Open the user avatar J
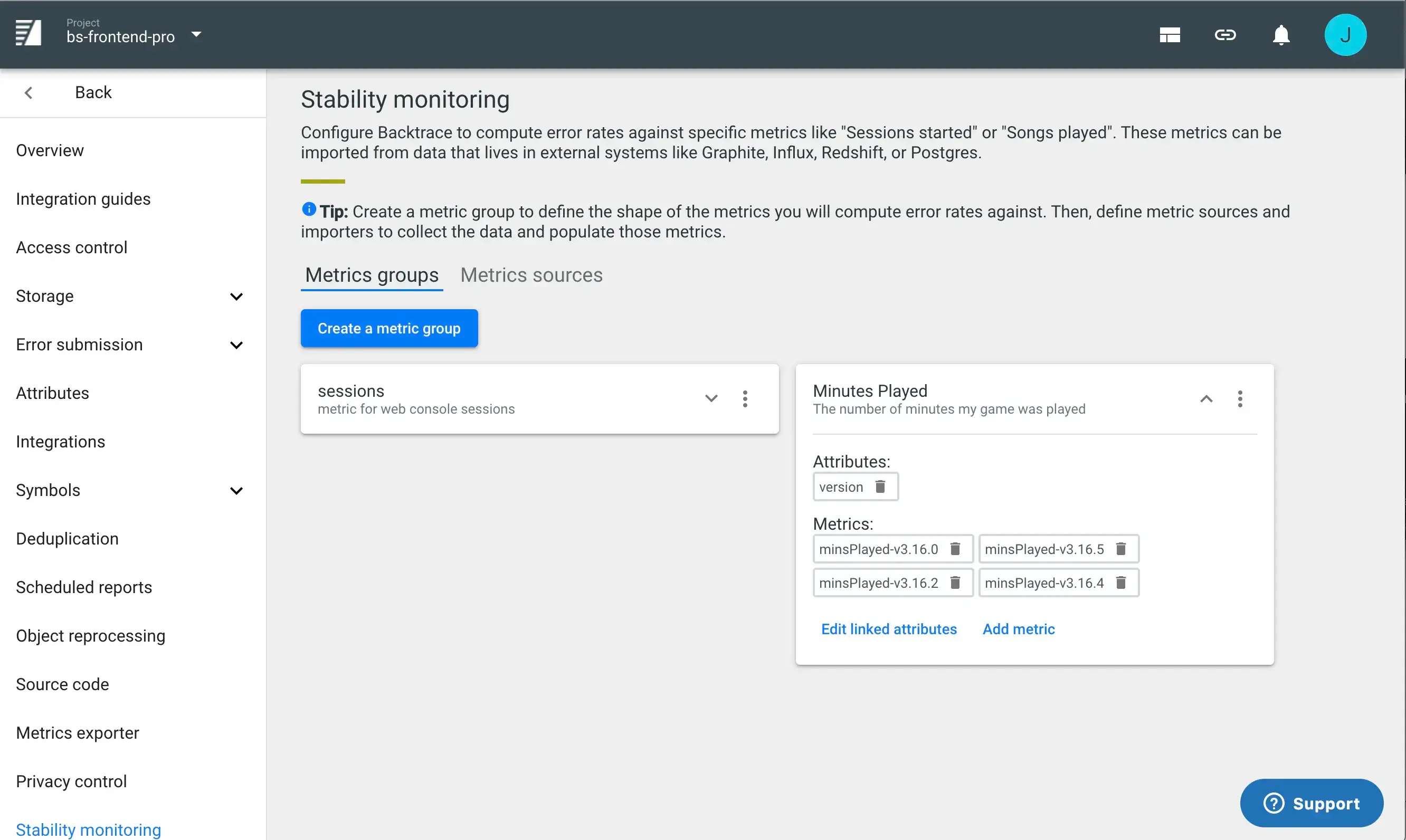 point(1345,35)
